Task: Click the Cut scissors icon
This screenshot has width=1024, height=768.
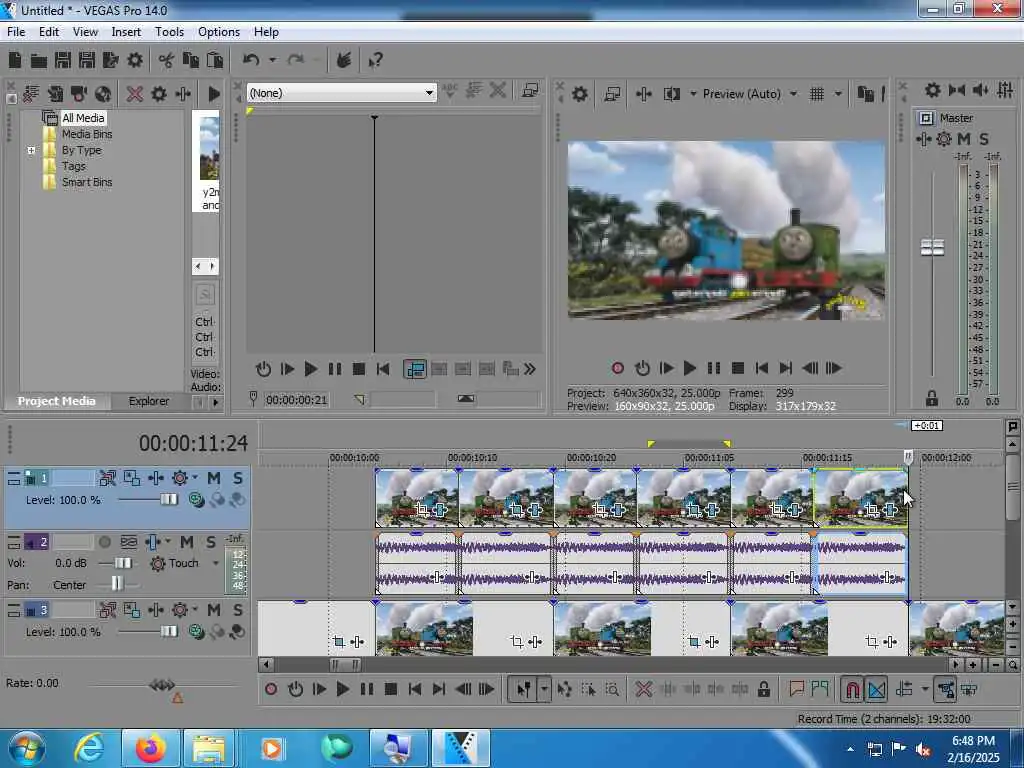Action: pyautogui.click(x=166, y=61)
